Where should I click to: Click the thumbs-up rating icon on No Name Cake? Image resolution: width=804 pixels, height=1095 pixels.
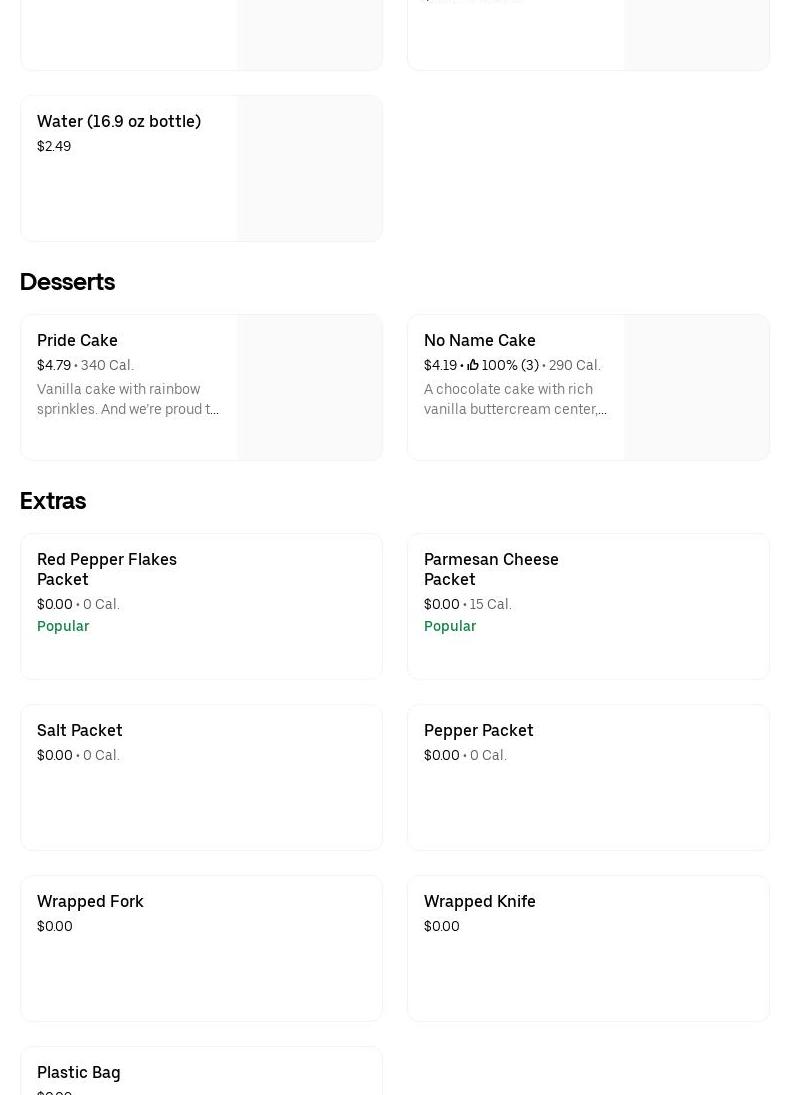[x=473, y=365]
